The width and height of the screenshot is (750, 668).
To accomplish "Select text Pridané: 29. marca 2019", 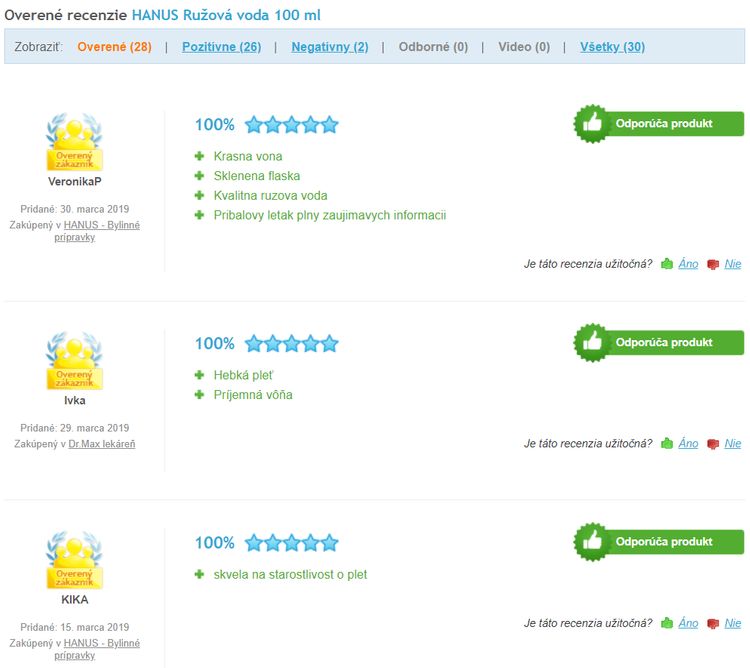I will (x=75, y=428).
